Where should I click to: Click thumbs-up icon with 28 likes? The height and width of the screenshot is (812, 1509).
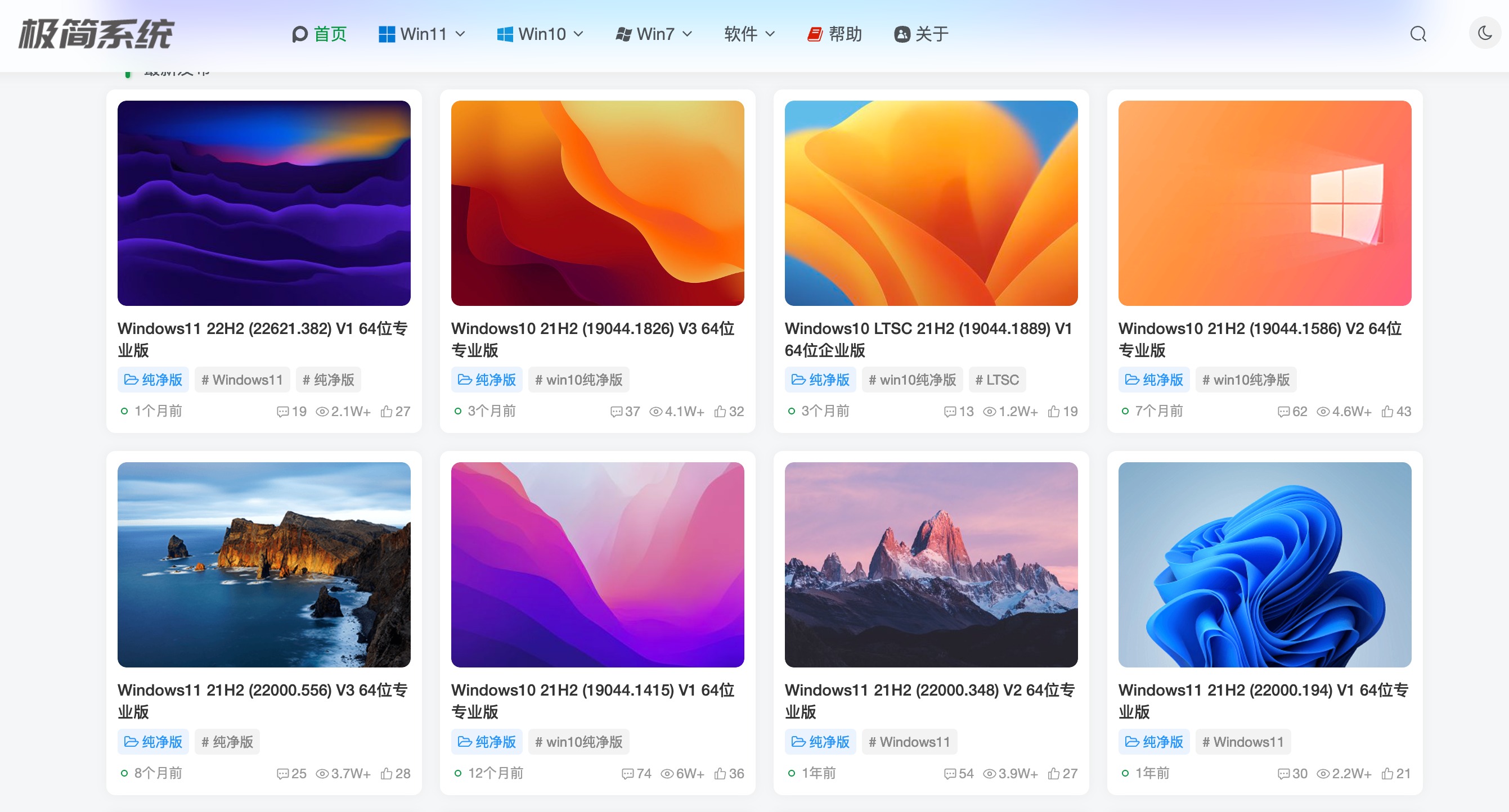pos(386,773)
